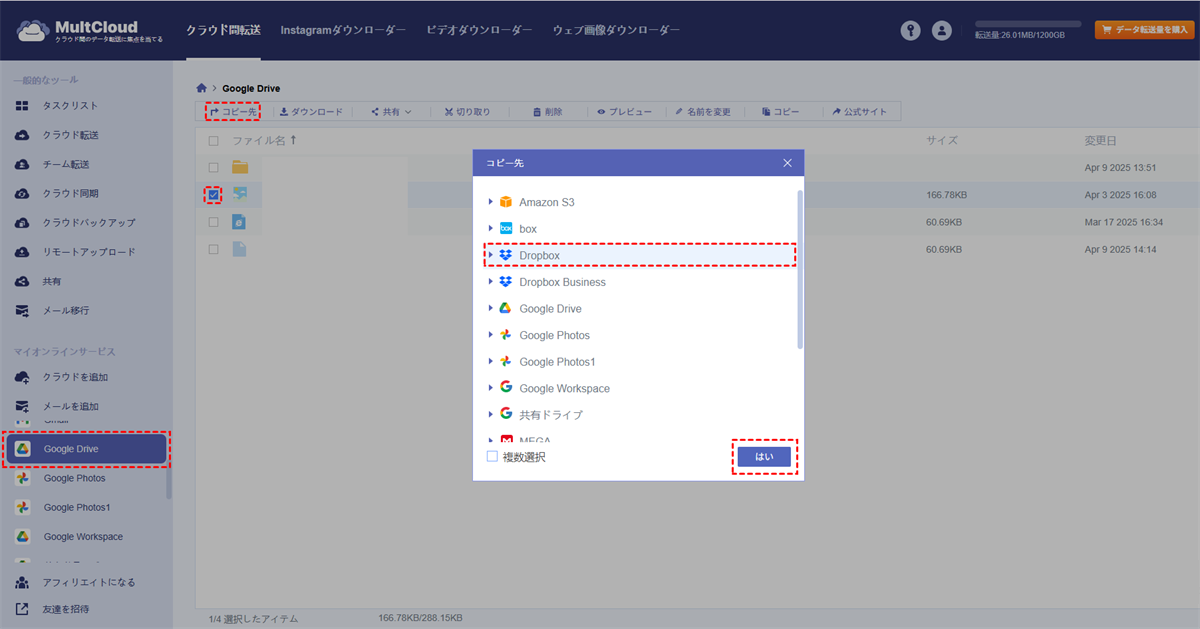Image resolution: width=1200 pixels, height=629 pixels.
Task: Switch to Instagramダウンローダー tab
Action: pos(343,31)
